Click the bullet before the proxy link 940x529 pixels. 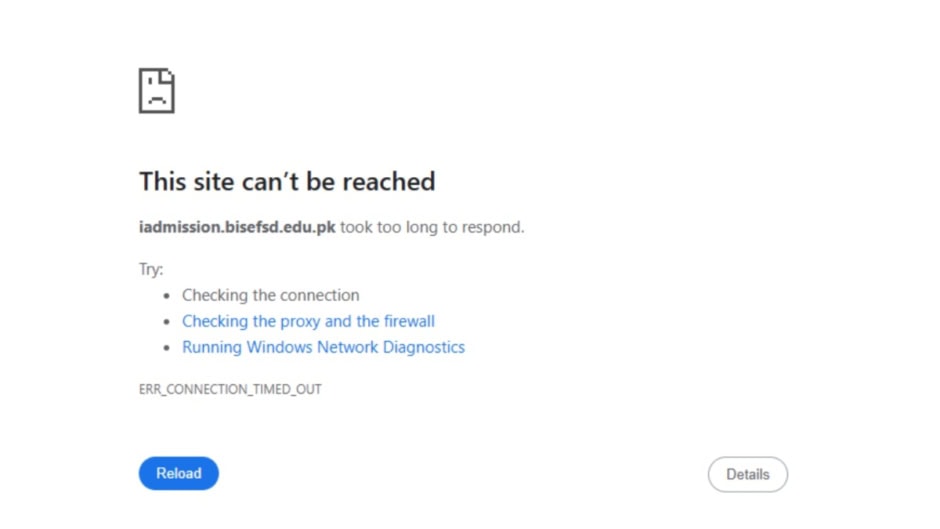click(167, 322)
